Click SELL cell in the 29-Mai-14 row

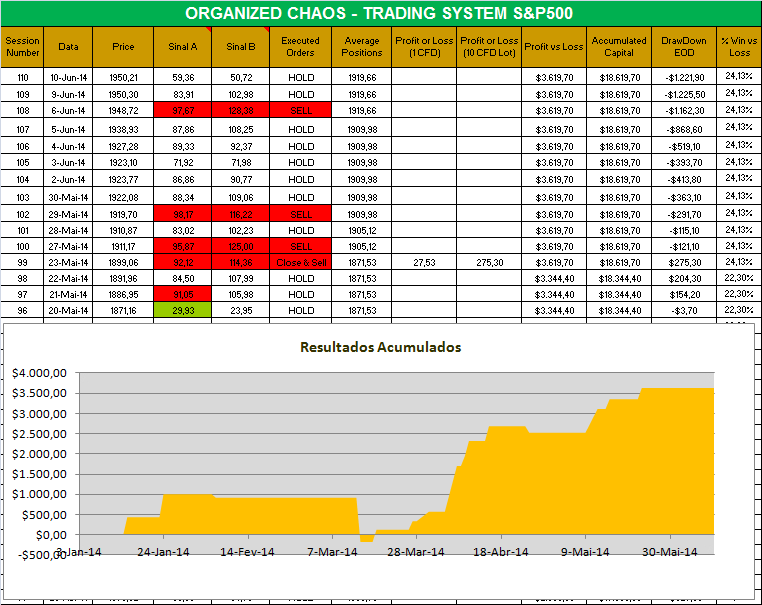300,214
